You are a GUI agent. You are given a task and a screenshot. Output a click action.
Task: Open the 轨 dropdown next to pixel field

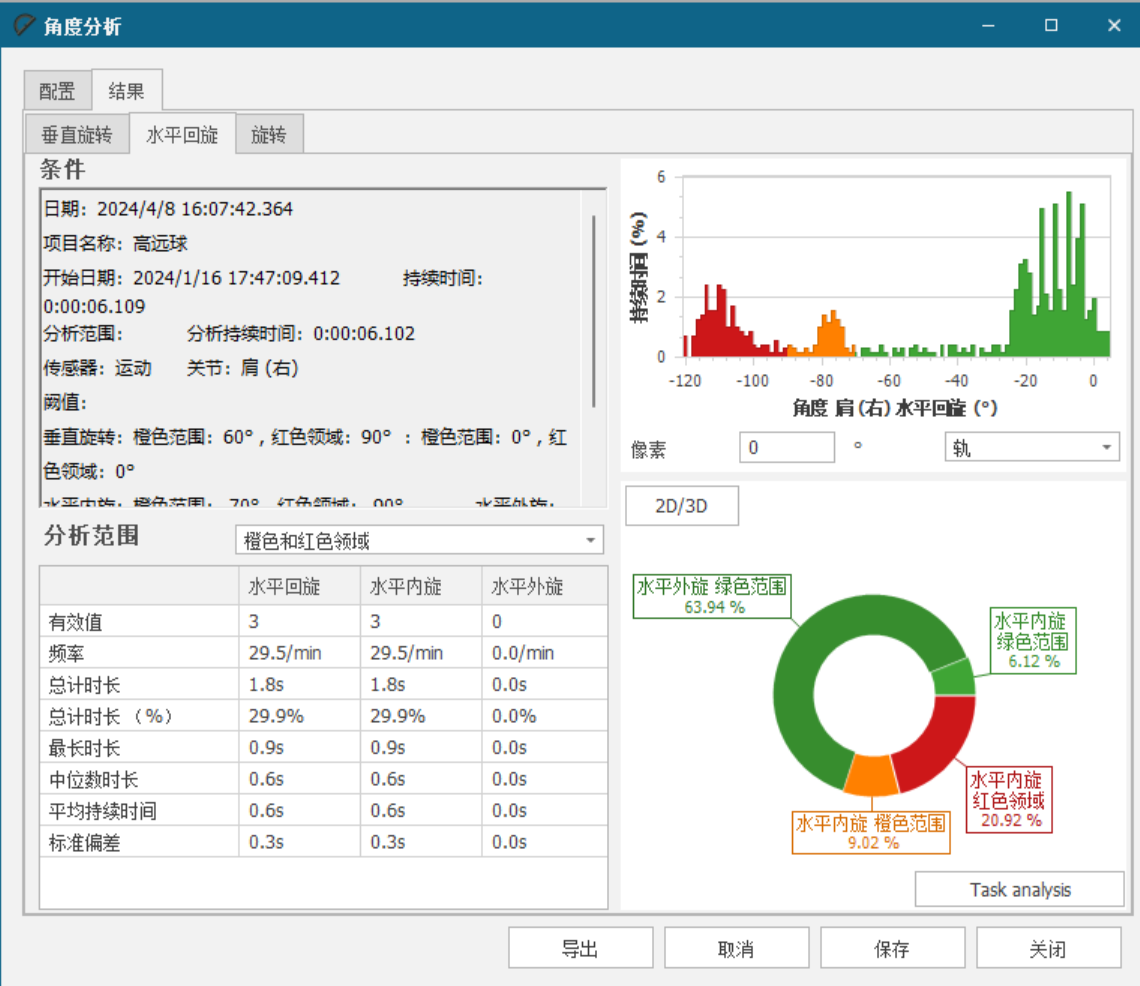(x=1031, y=448)
